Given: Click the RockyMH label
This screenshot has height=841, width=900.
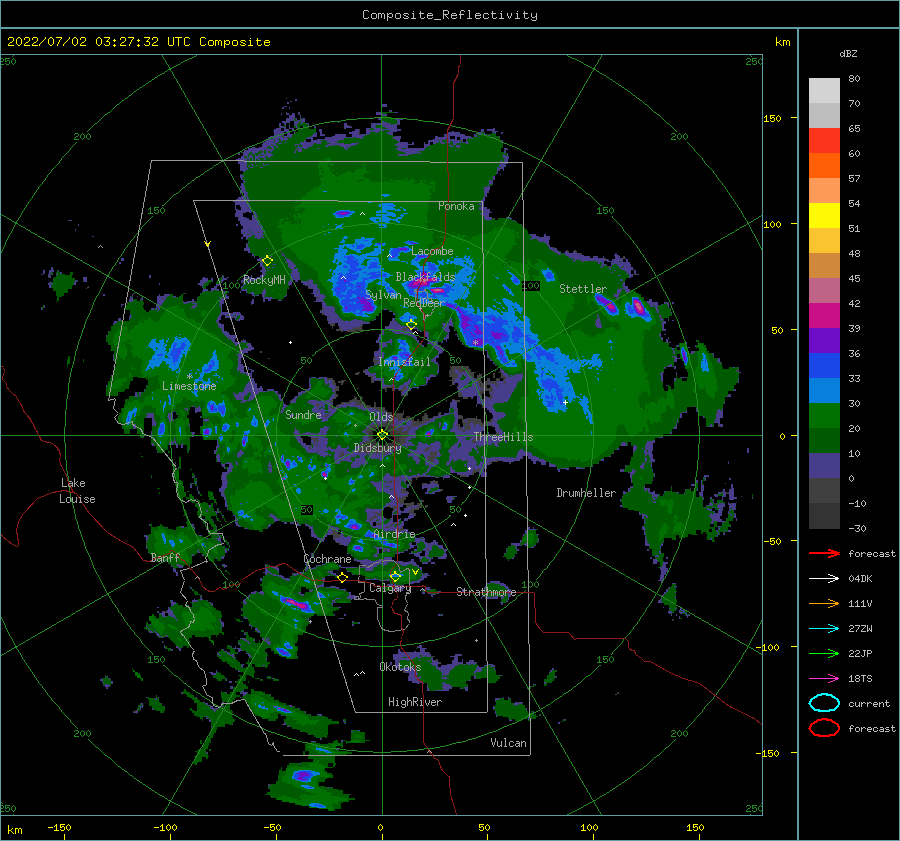Looking at the screenshot, I should tap(264, 280).
